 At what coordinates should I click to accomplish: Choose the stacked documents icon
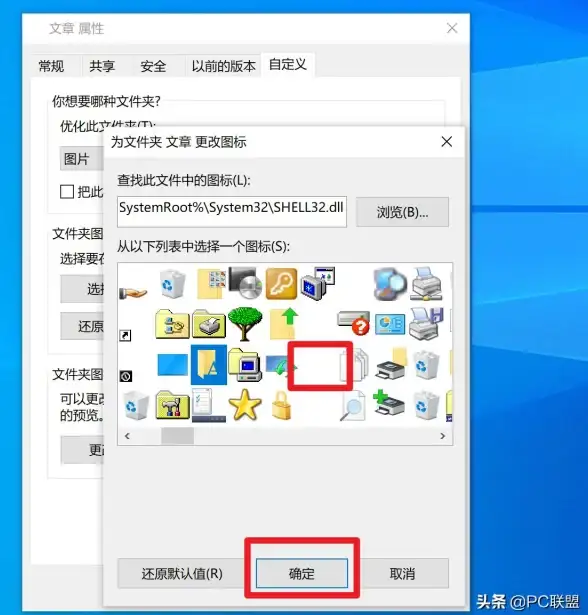click(355, 366)
